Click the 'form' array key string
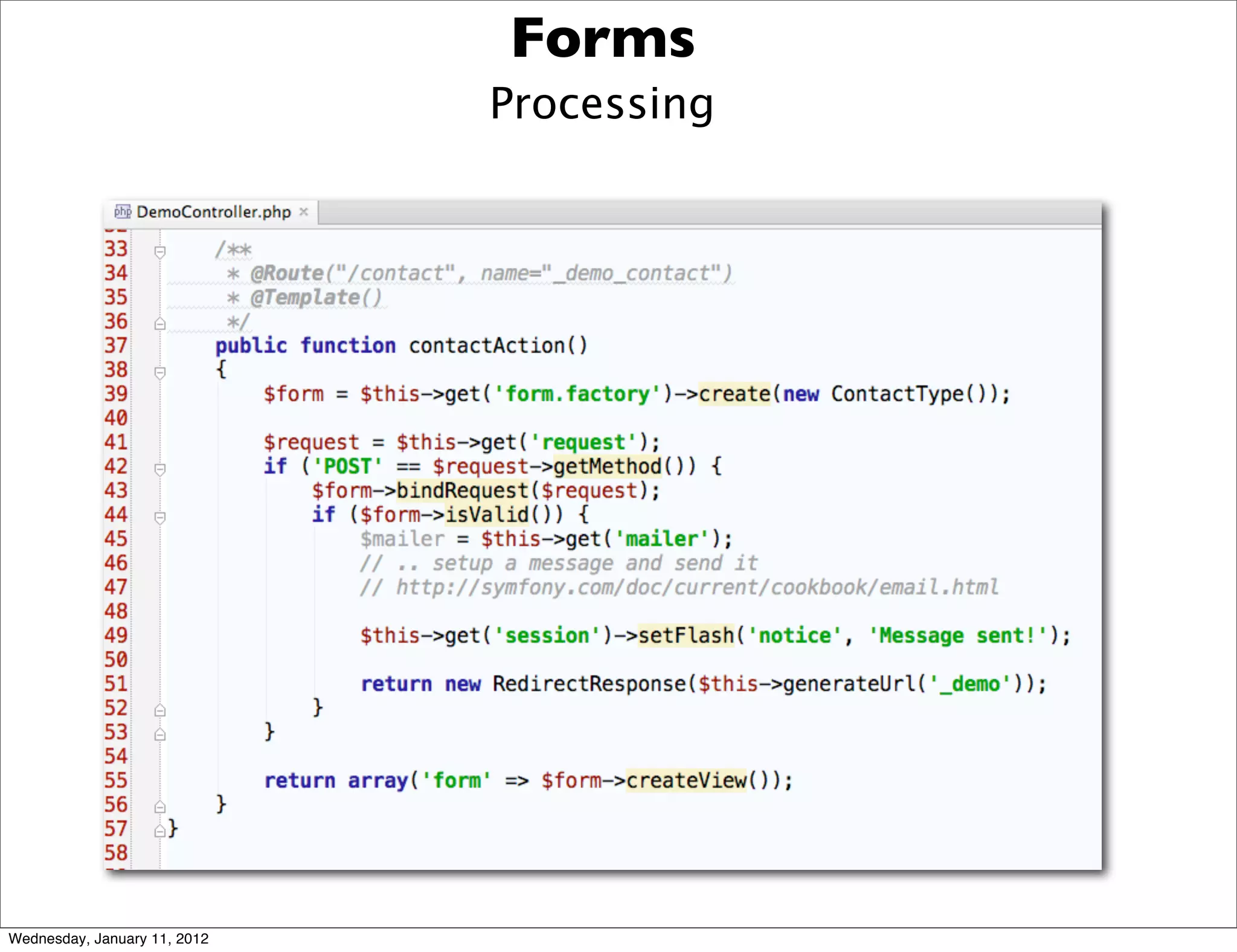 point(457,780)
